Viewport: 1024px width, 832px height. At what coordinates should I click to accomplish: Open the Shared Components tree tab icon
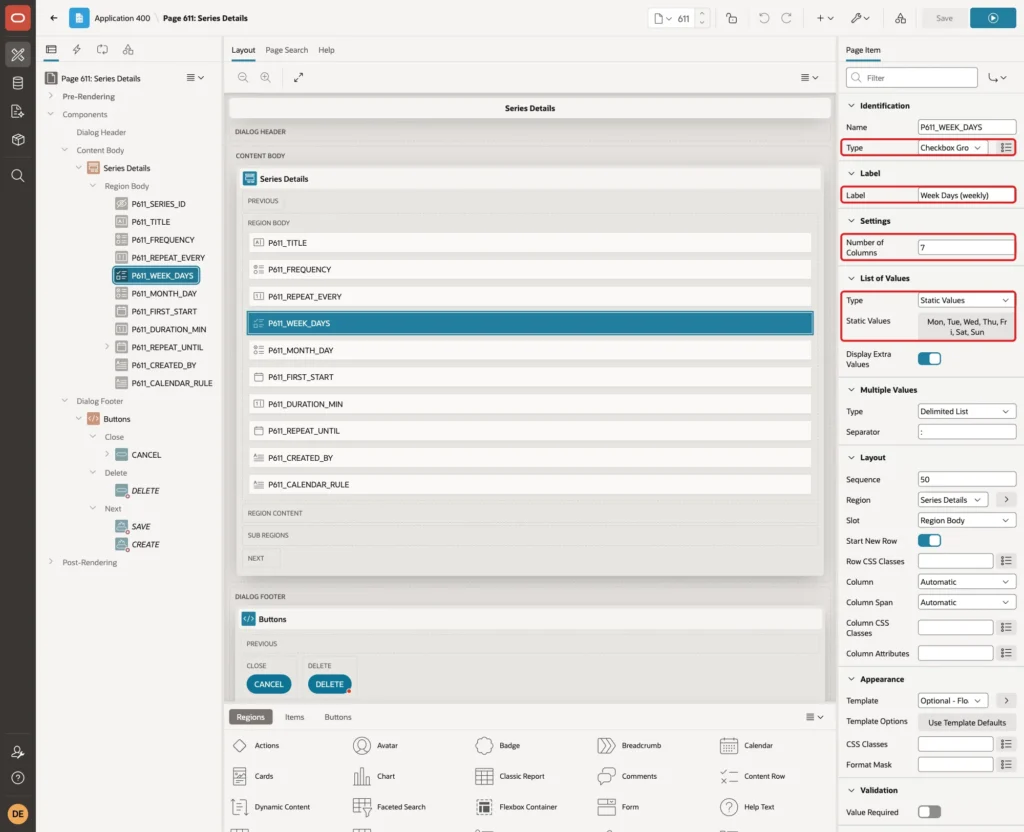coord(128,50)
